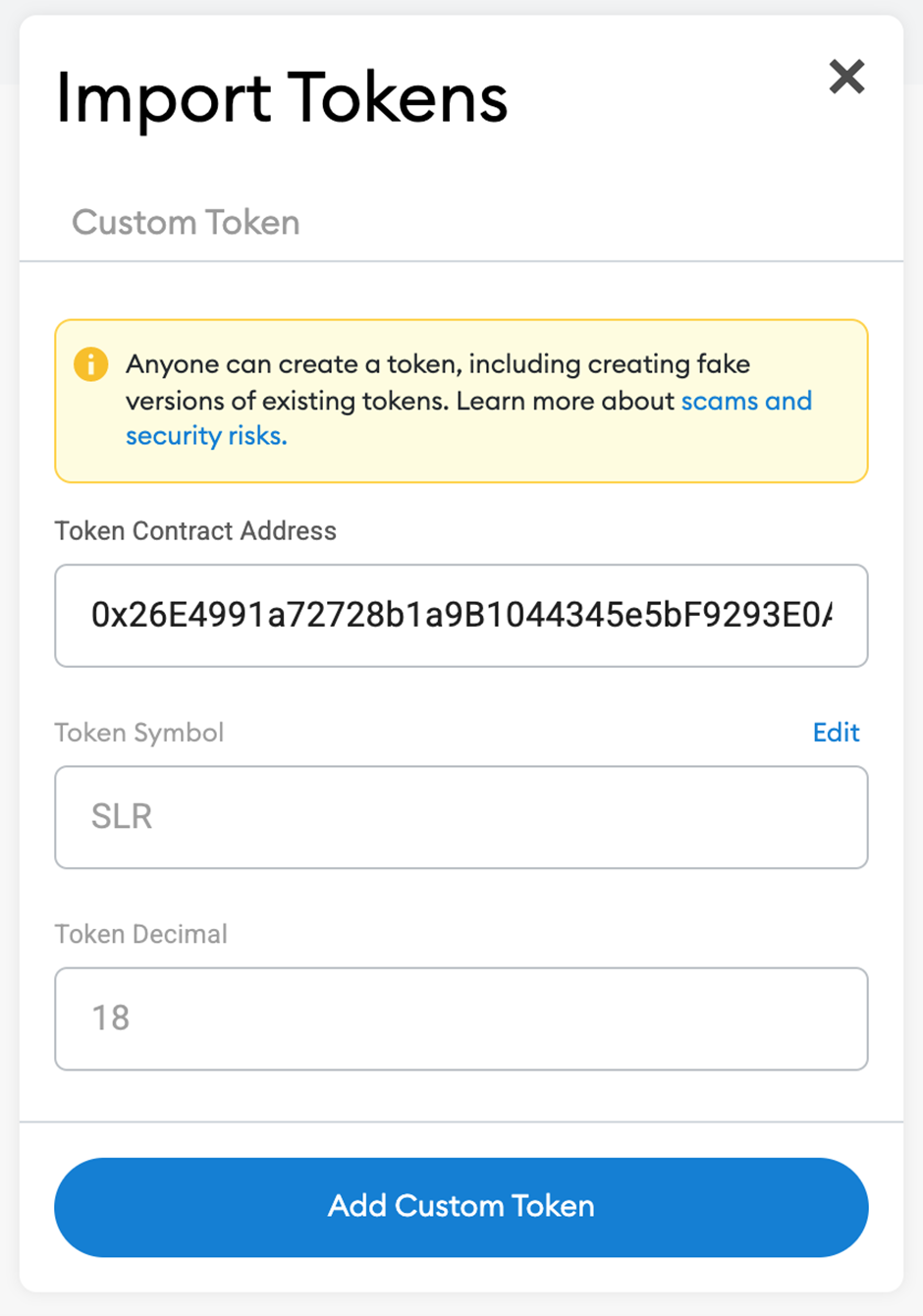The height and width of the screenshot is (1316, 923).
Task: Click the Token Contract Address label
Action: [x=195, y=531]
